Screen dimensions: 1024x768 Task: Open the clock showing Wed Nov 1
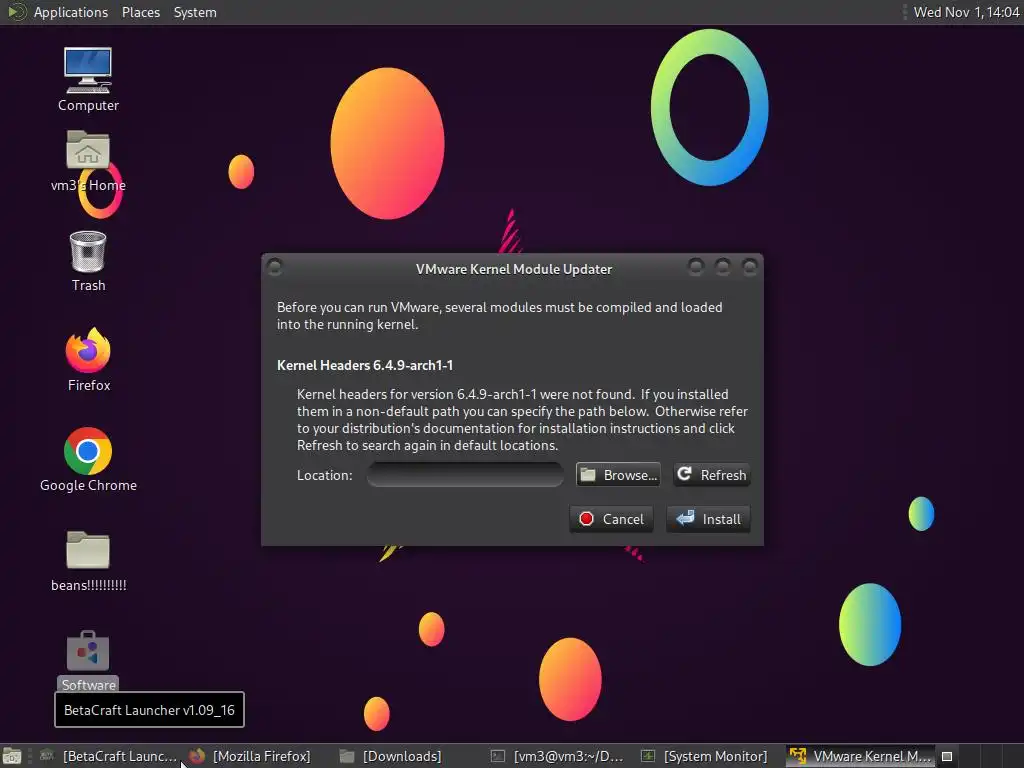967,12
